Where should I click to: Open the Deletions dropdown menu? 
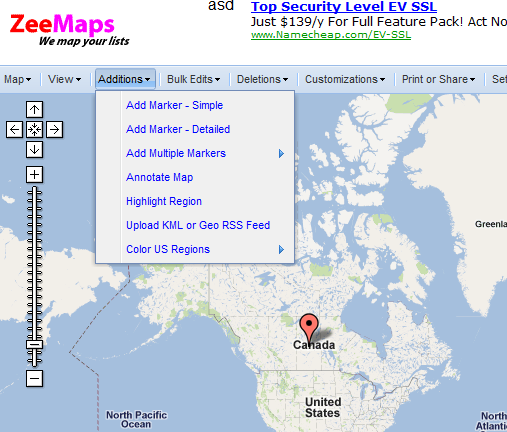262,79
